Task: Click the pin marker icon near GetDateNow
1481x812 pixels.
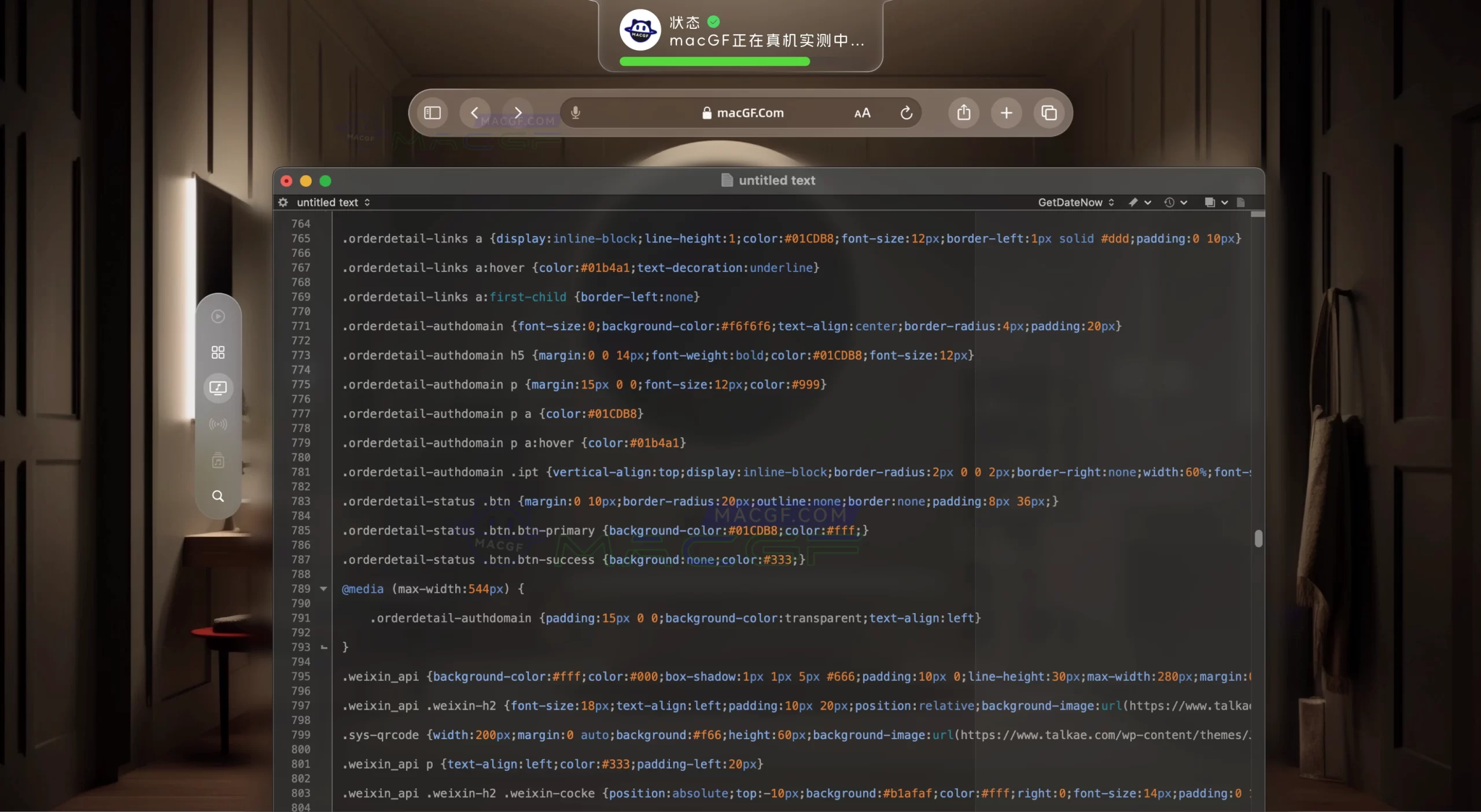Action: [1134, 202]
